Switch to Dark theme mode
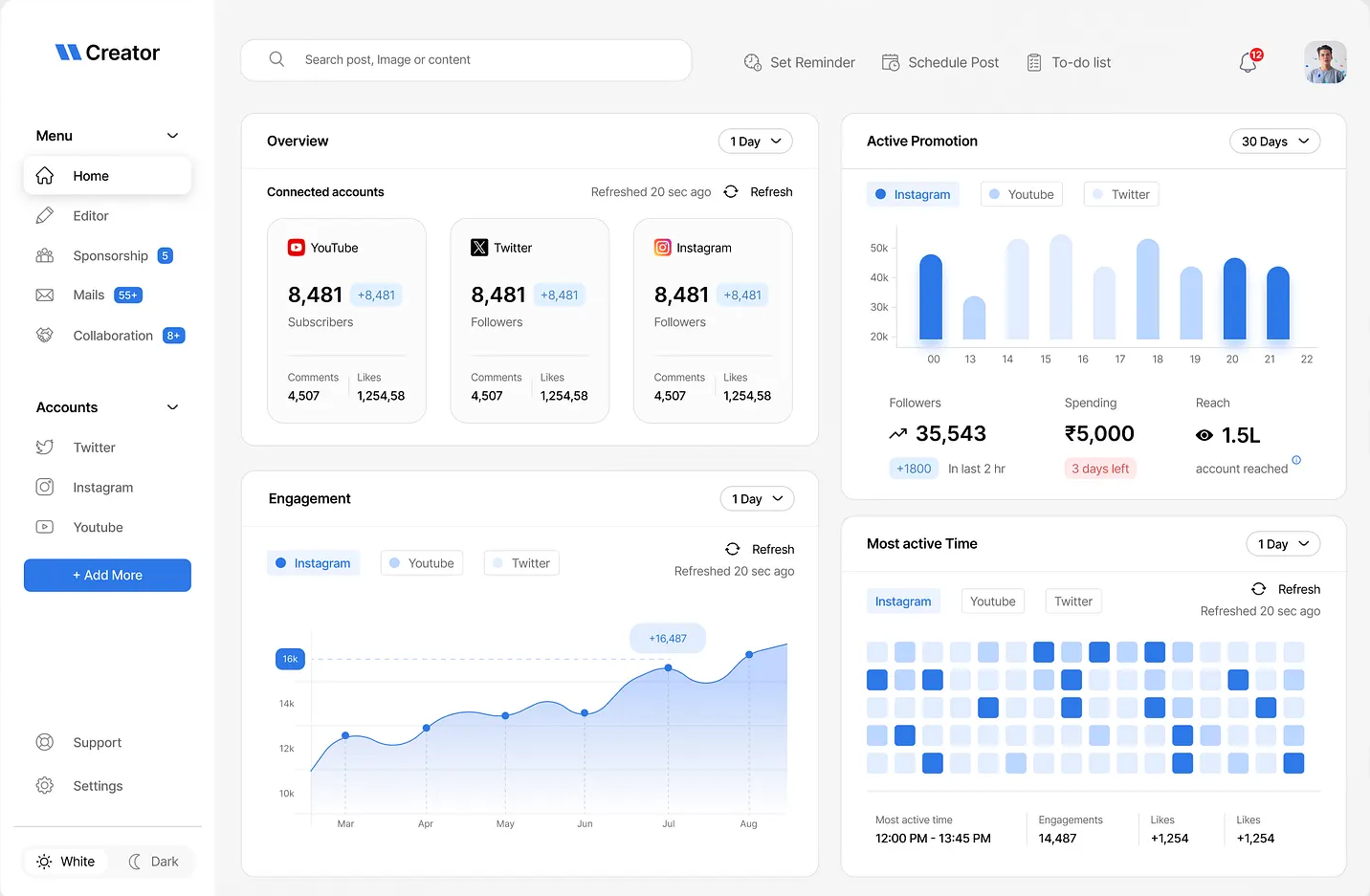 [154, 862]
